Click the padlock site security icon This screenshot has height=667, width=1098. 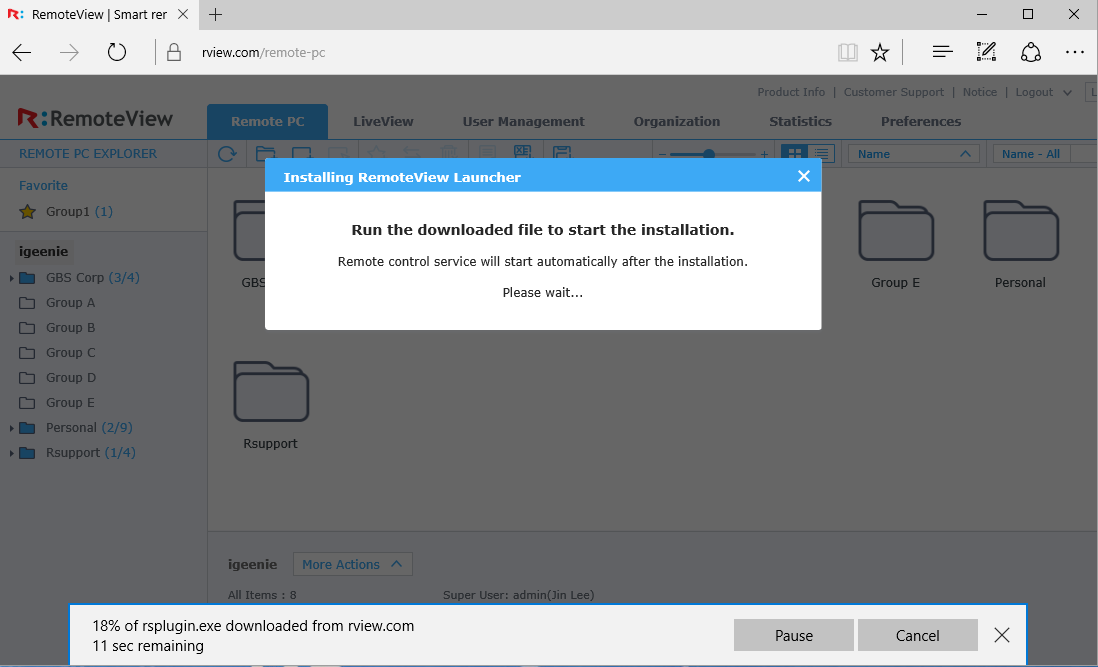[174, 52]
